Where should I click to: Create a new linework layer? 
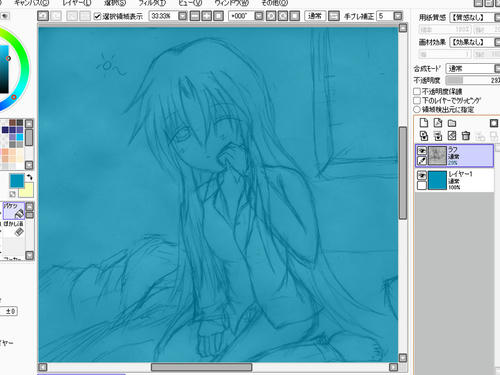(x=438, y=123)
